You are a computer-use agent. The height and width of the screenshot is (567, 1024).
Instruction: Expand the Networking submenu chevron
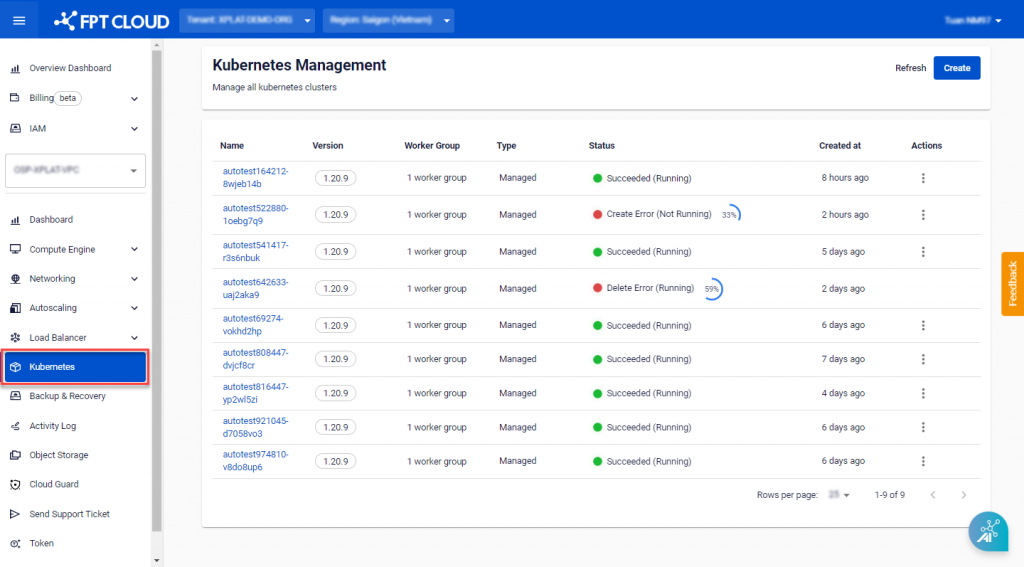[134, 279]
